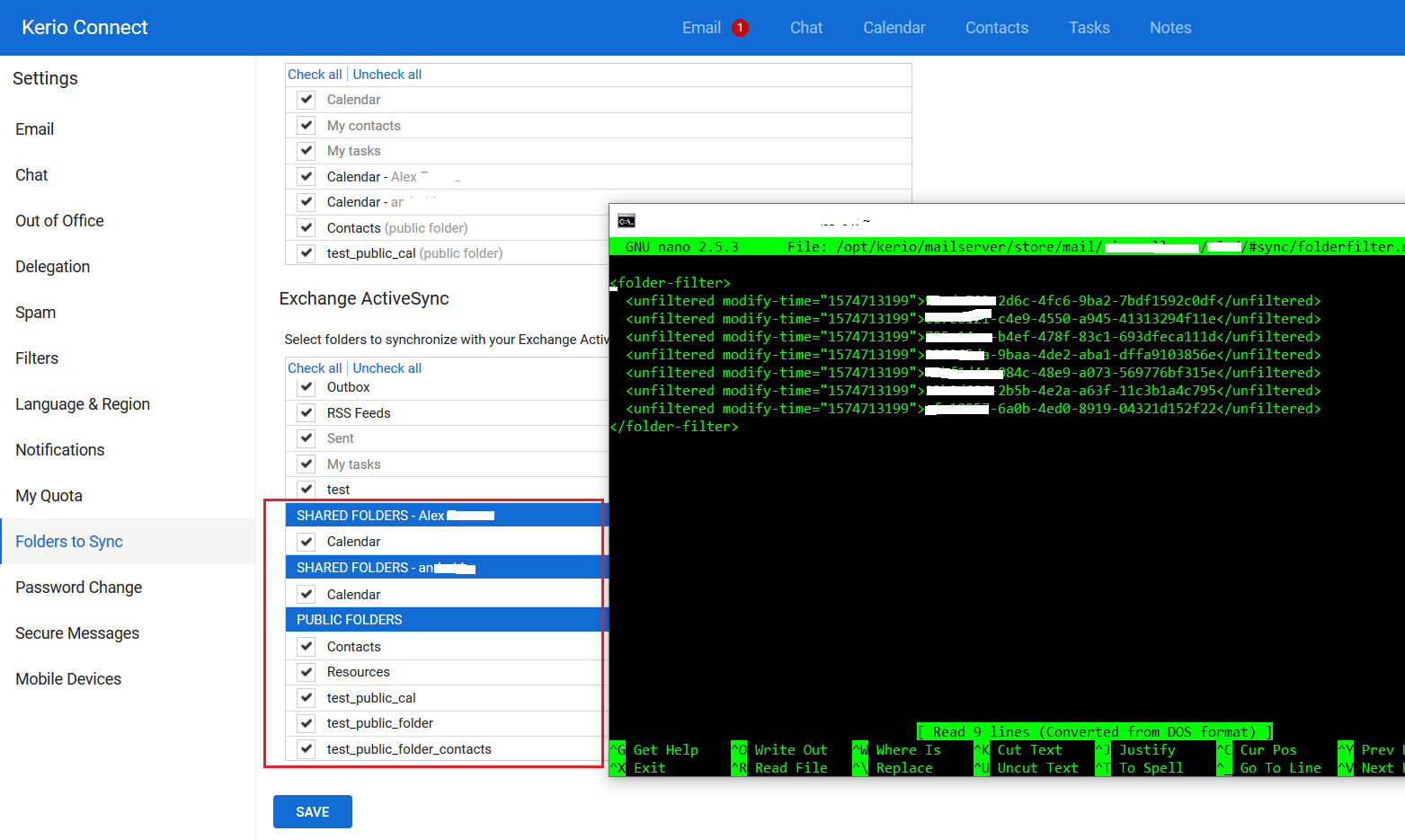Click the Read 9 lines status message
Image resolution: width=1405 pixels, height=840 pixels.
(x=1095, y=732)
